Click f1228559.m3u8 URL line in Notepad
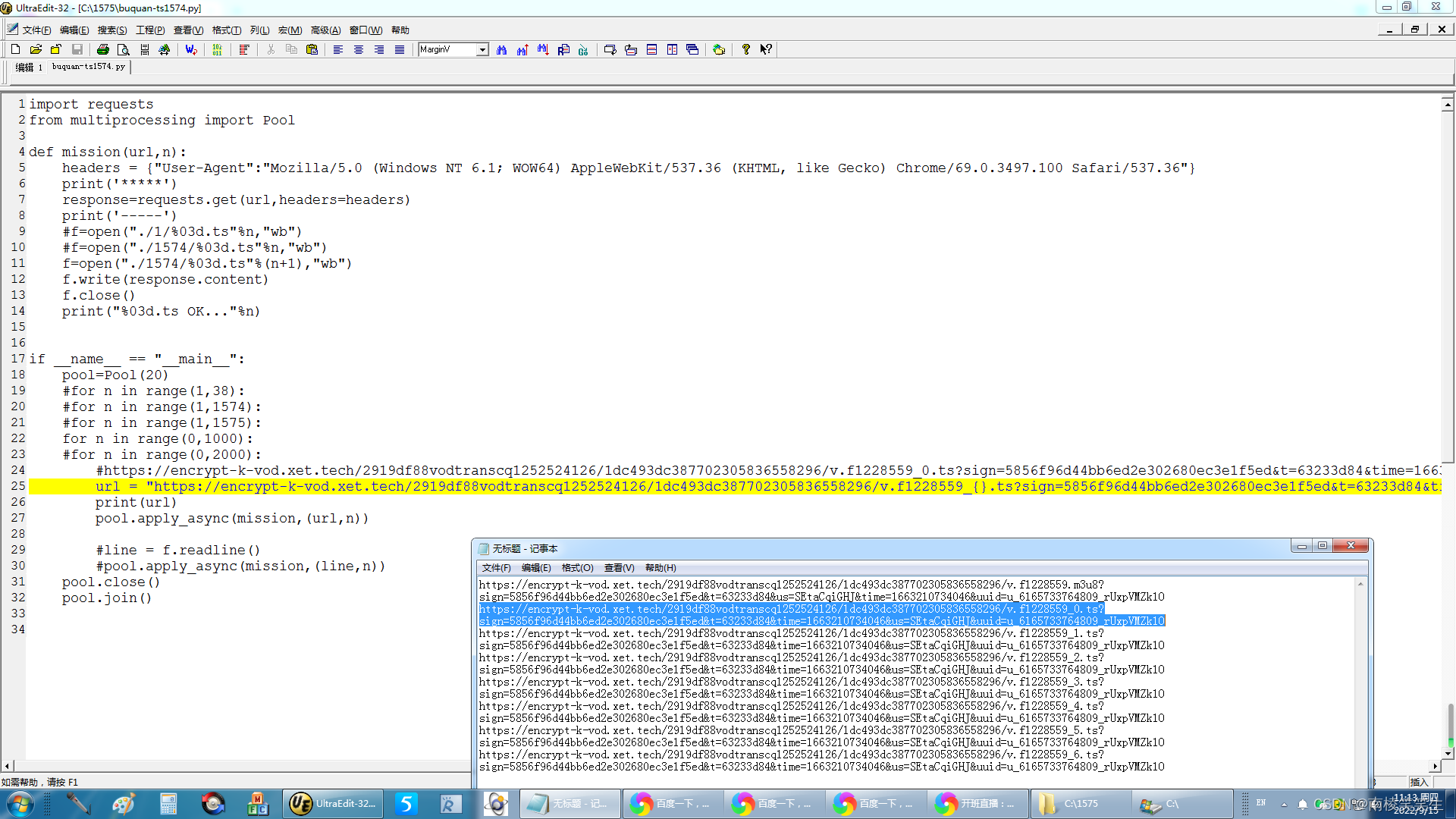The image size is (1456, 819). [x=791, y=585]
